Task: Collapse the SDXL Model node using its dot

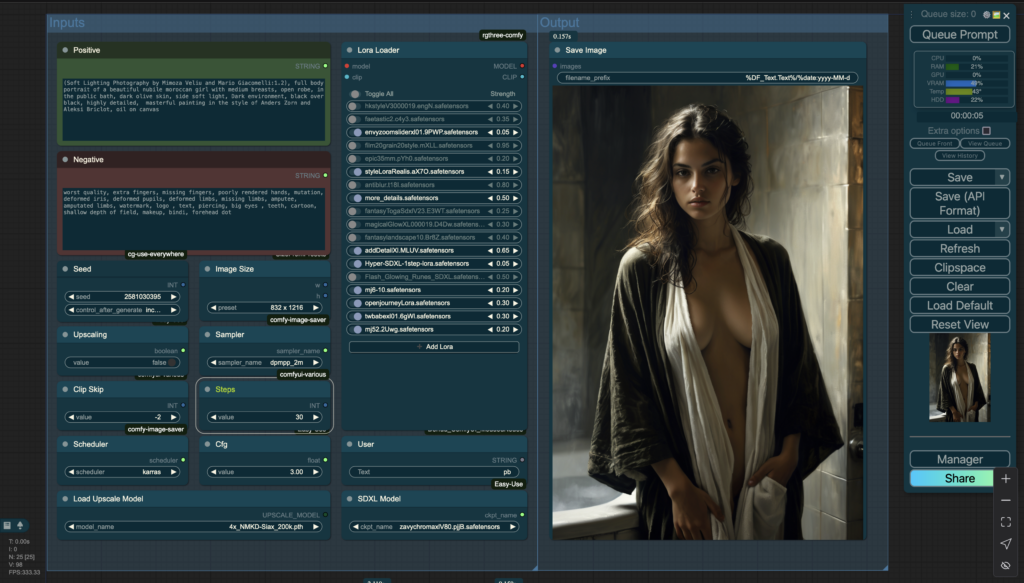Action: [x=349, y=499]
